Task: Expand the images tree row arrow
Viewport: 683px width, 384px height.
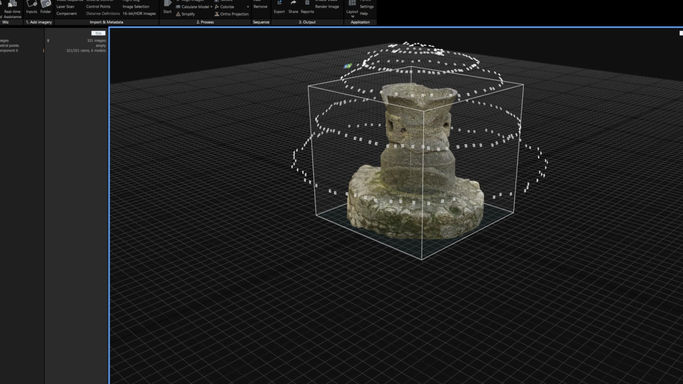Action: tap(48, 41)
